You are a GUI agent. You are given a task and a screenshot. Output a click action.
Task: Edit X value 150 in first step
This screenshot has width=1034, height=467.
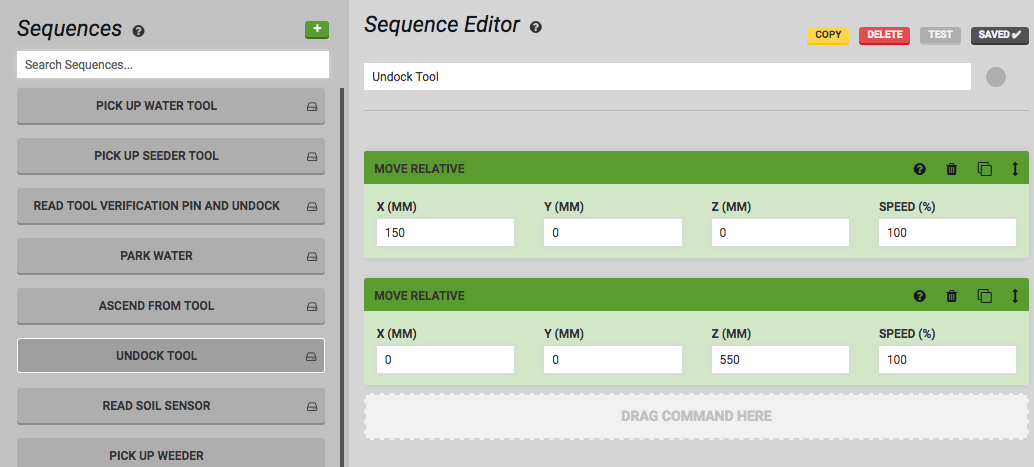[445, 233]
